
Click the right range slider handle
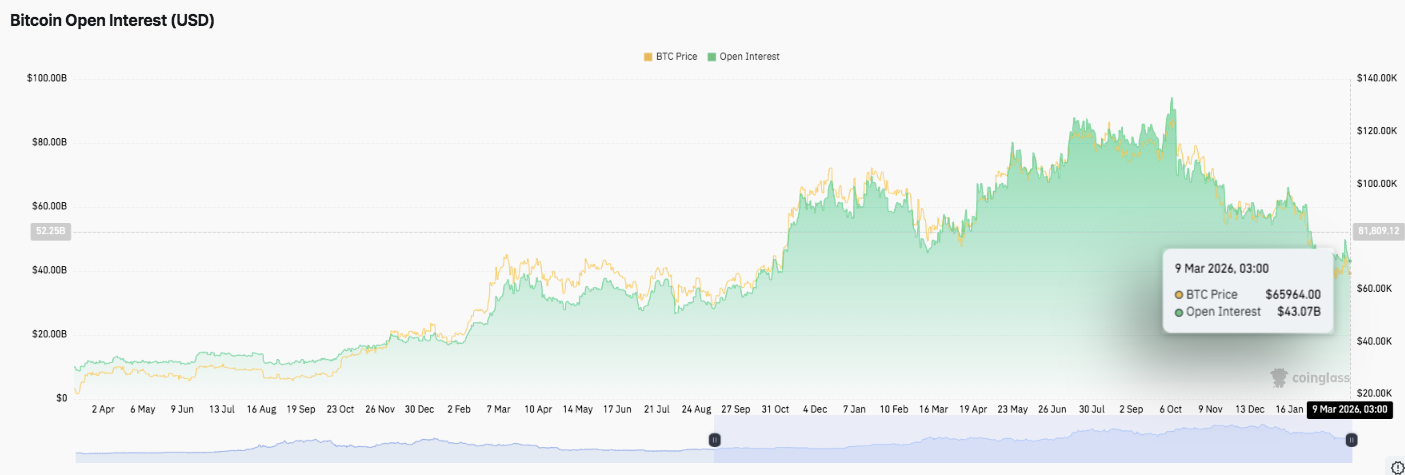pyautogui.click(x=1351, y=440)
